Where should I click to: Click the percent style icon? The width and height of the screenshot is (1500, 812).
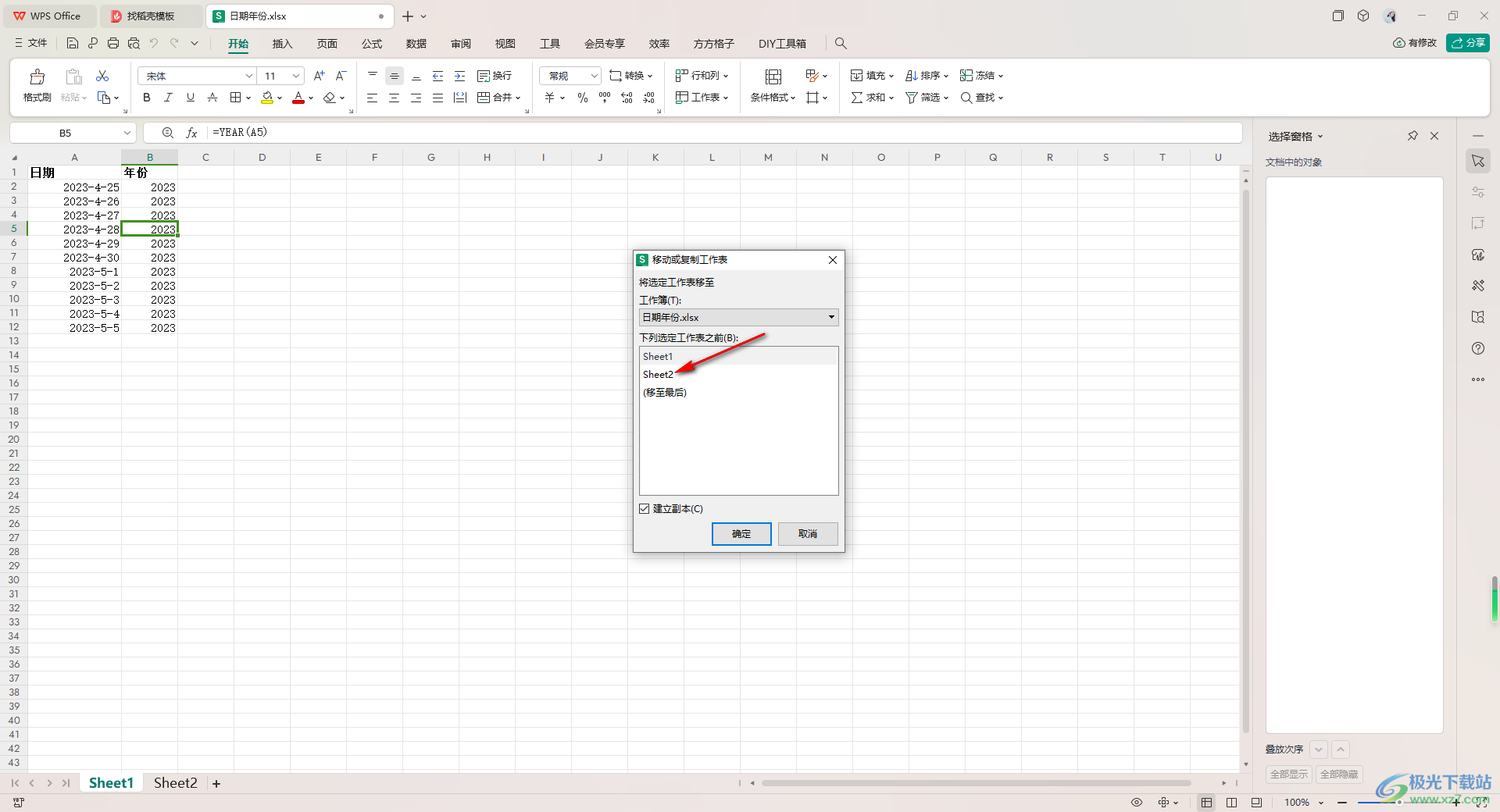pyautogui.click(x=583, y=98)
